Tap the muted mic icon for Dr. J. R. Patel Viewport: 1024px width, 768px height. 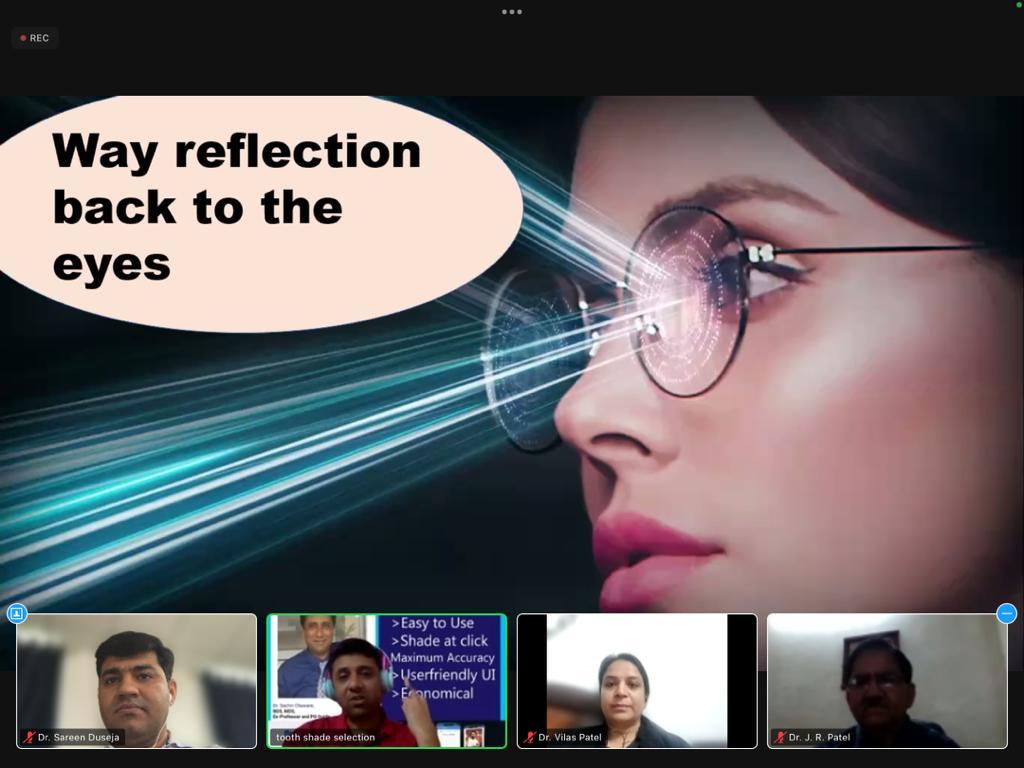pyautogui.click(x=779, y=737)
